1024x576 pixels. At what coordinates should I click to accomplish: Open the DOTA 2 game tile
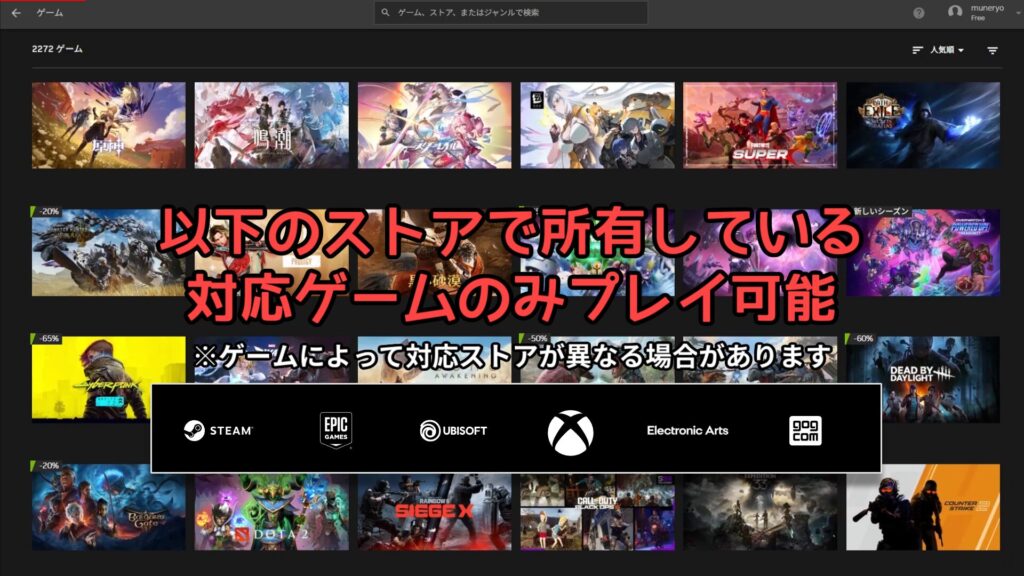[272, 513]
